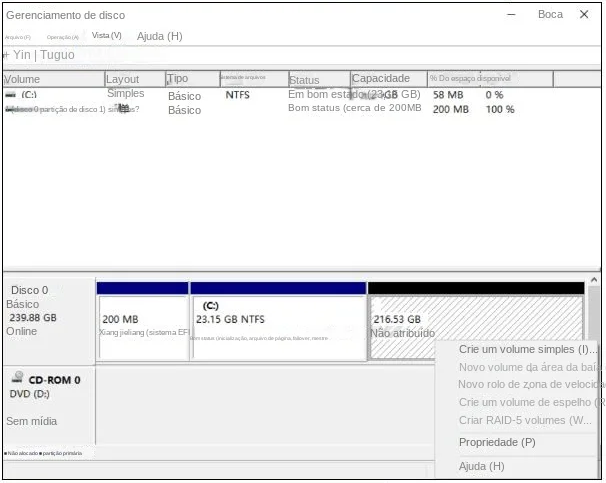Click the Não alocado legend entry
Screen dimensions: 606x483
tap(20, 453)
